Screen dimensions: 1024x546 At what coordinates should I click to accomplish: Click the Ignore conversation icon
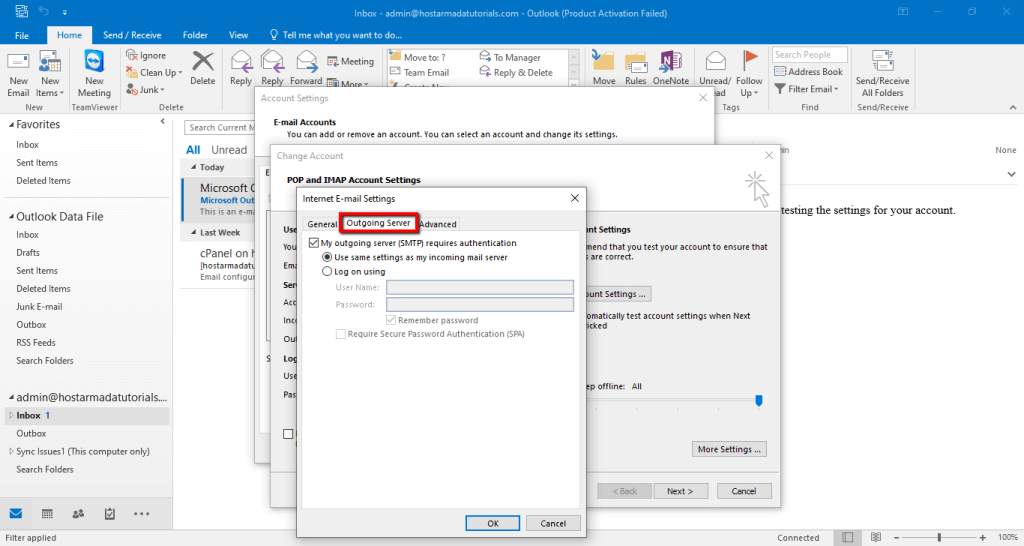133,56
